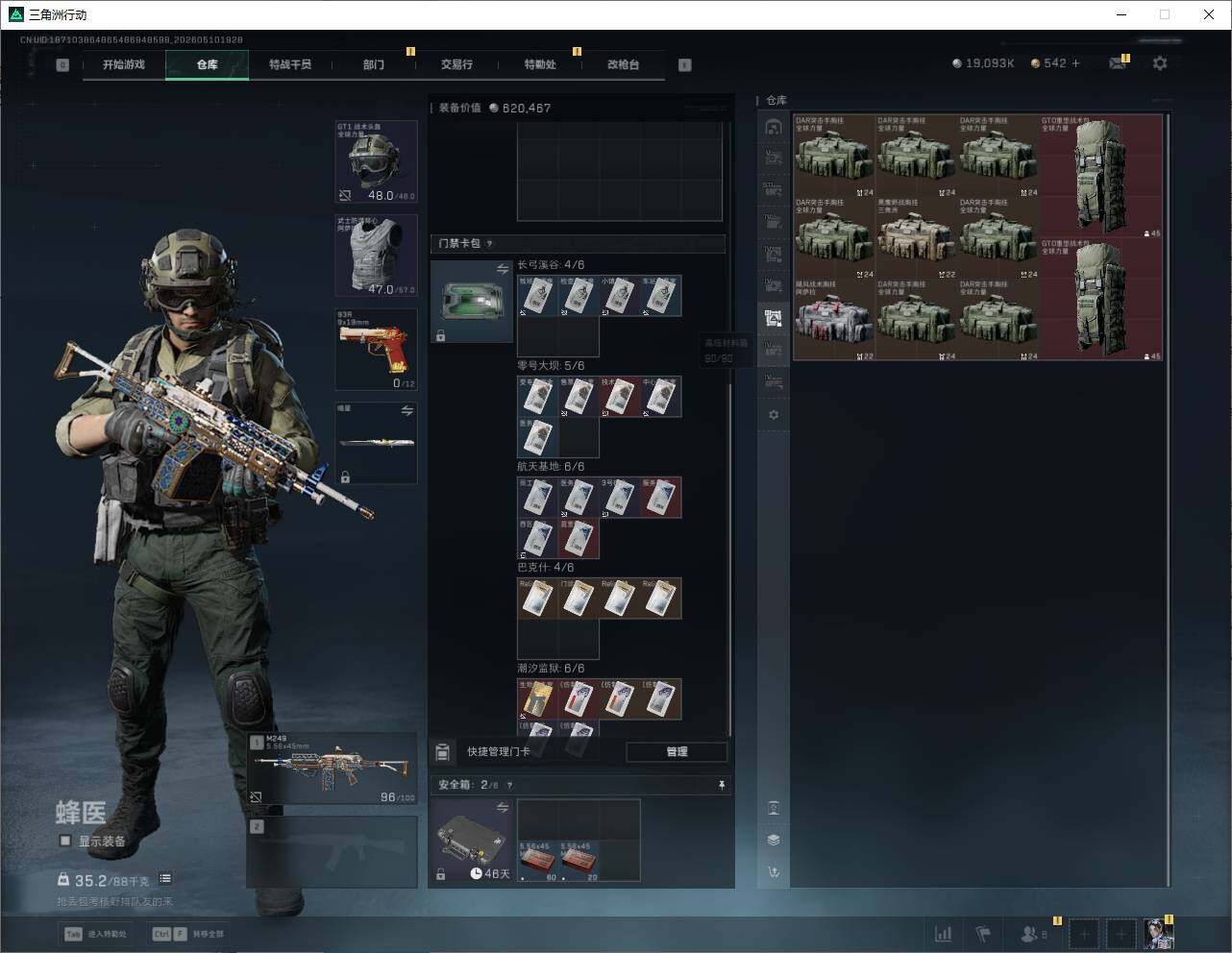Click the 巴克什: 4/6 keycard section label
This screenshot has height=953, width=1232.
click(546, 567)
